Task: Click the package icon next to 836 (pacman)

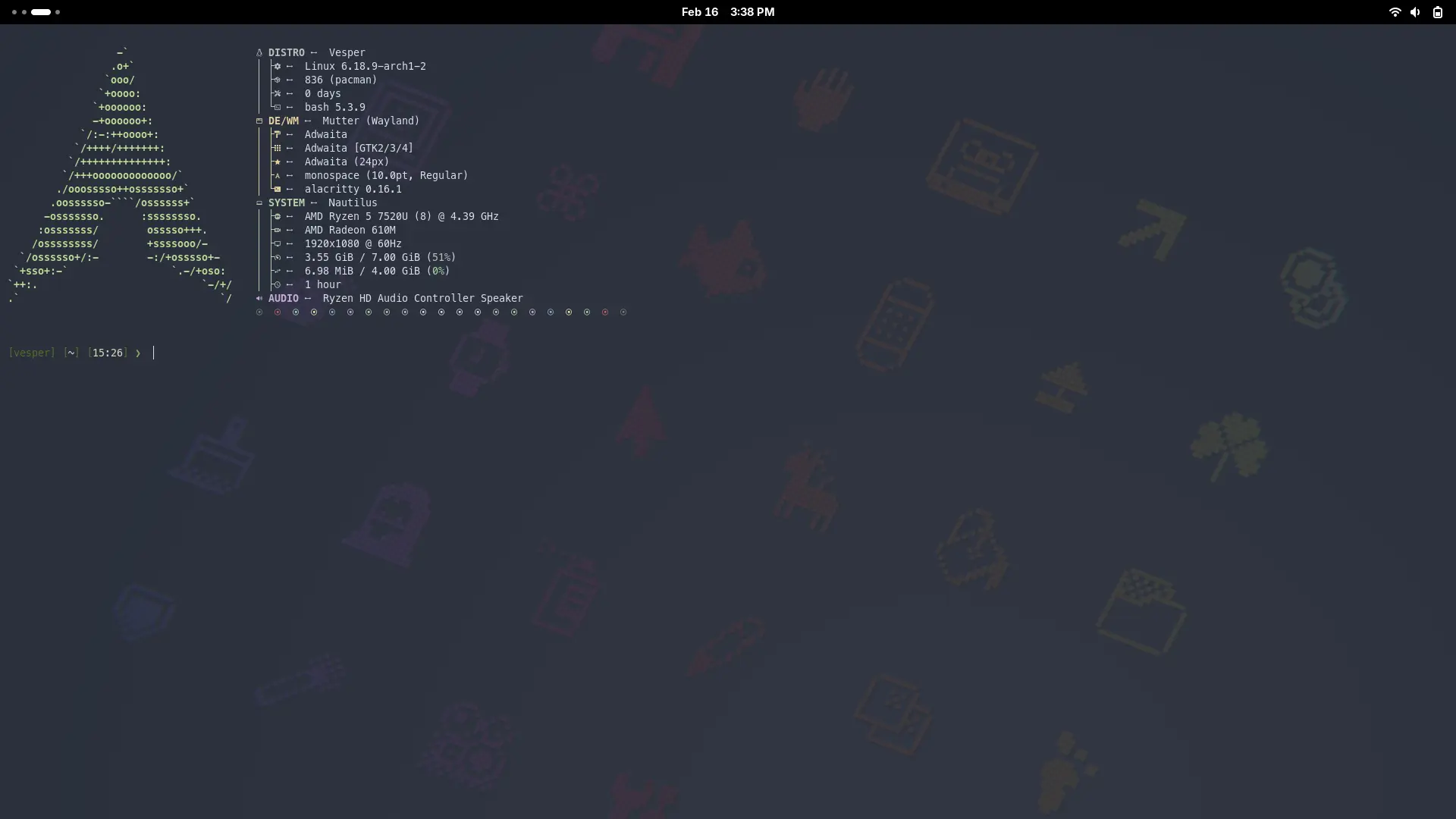Action: [277, 80]
